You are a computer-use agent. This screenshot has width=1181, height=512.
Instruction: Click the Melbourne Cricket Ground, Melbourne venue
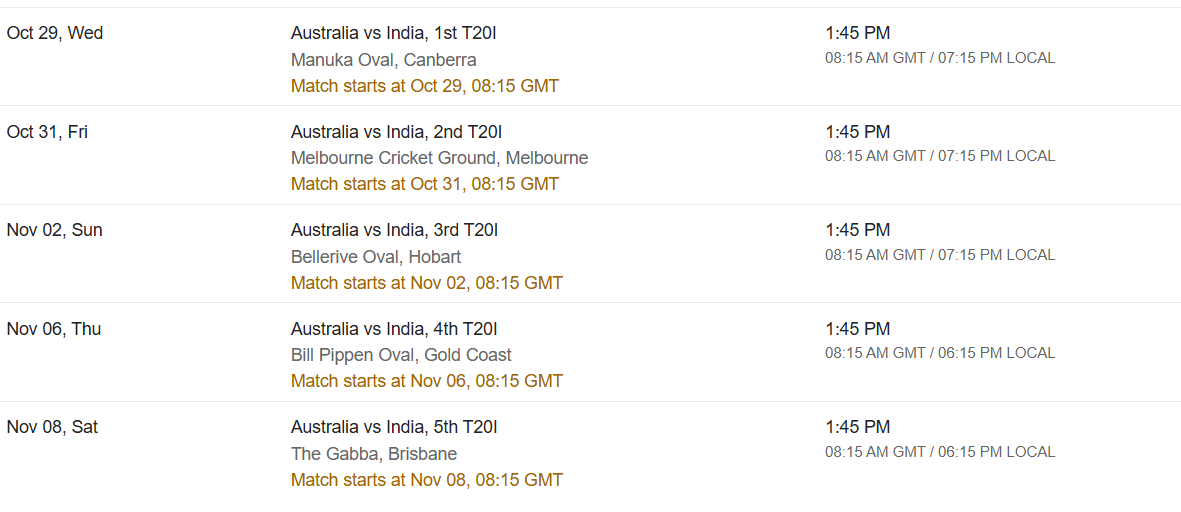coord(440,158)
